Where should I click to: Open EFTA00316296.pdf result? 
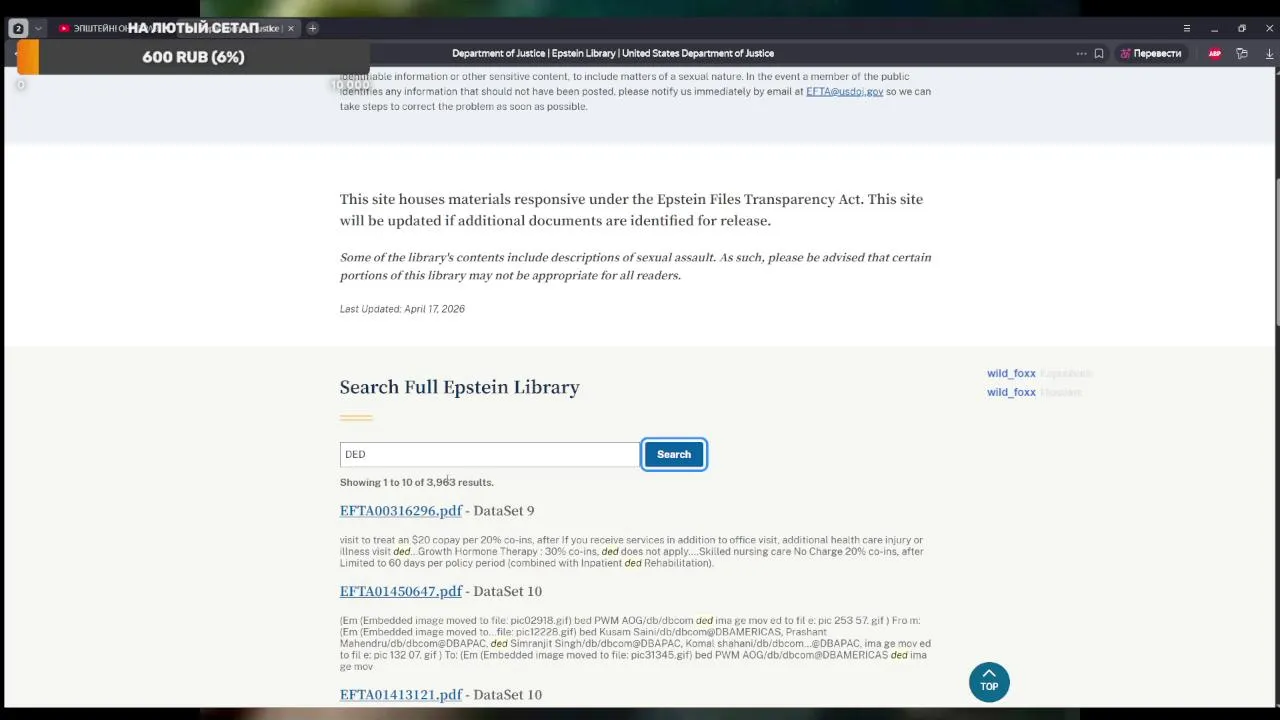(x=401, y=511)
